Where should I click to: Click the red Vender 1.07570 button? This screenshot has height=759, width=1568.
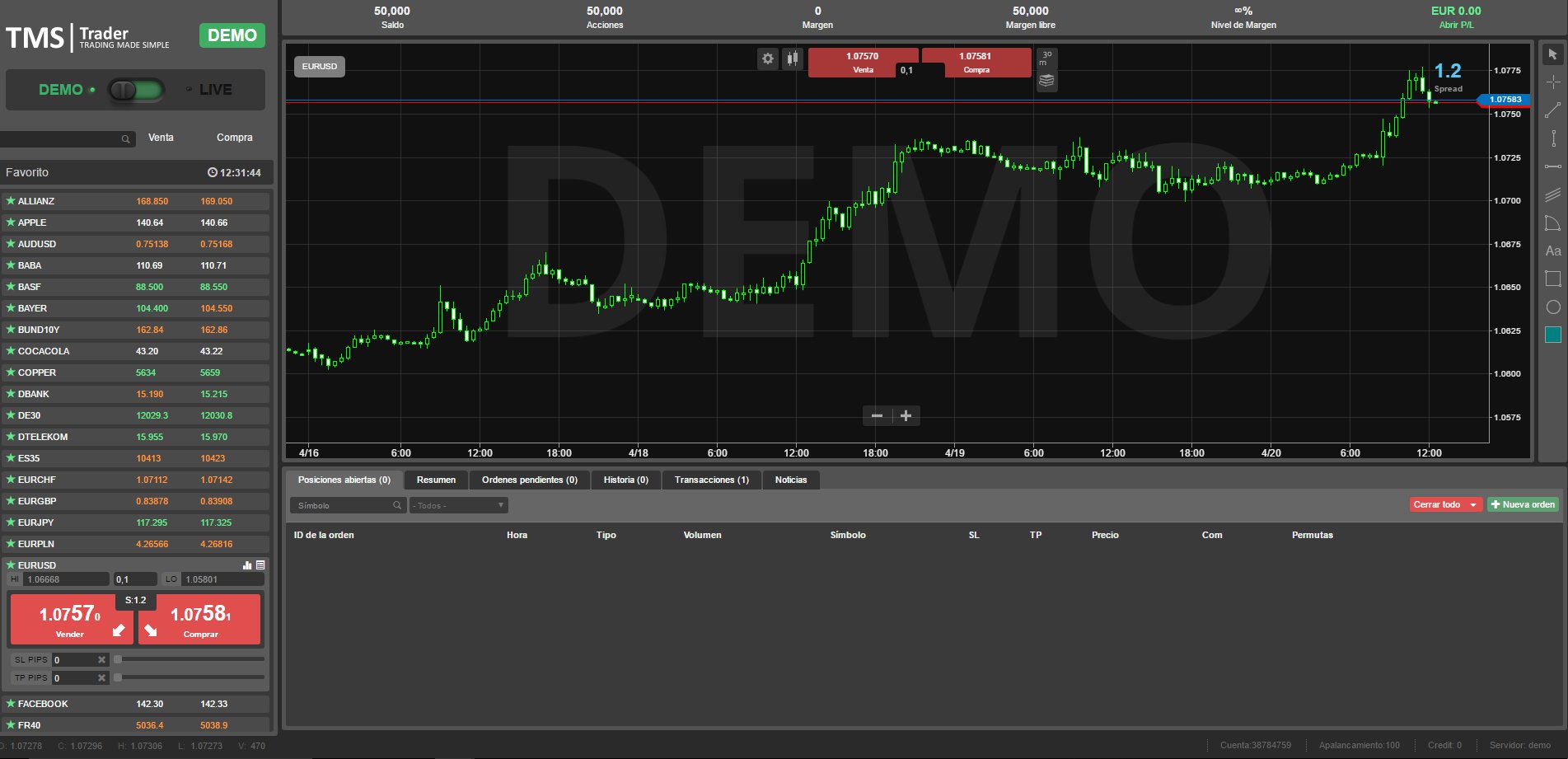(x=70, y=619)
